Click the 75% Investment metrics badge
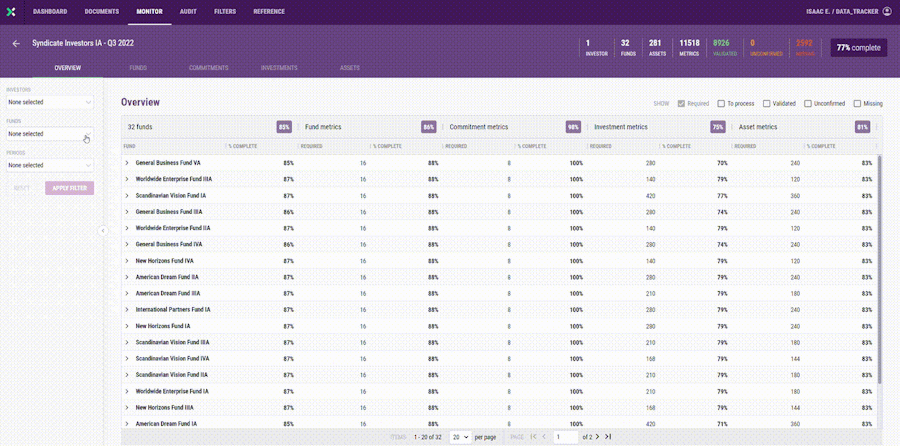Viewport: 900px width, 446px height. point(718,127)
